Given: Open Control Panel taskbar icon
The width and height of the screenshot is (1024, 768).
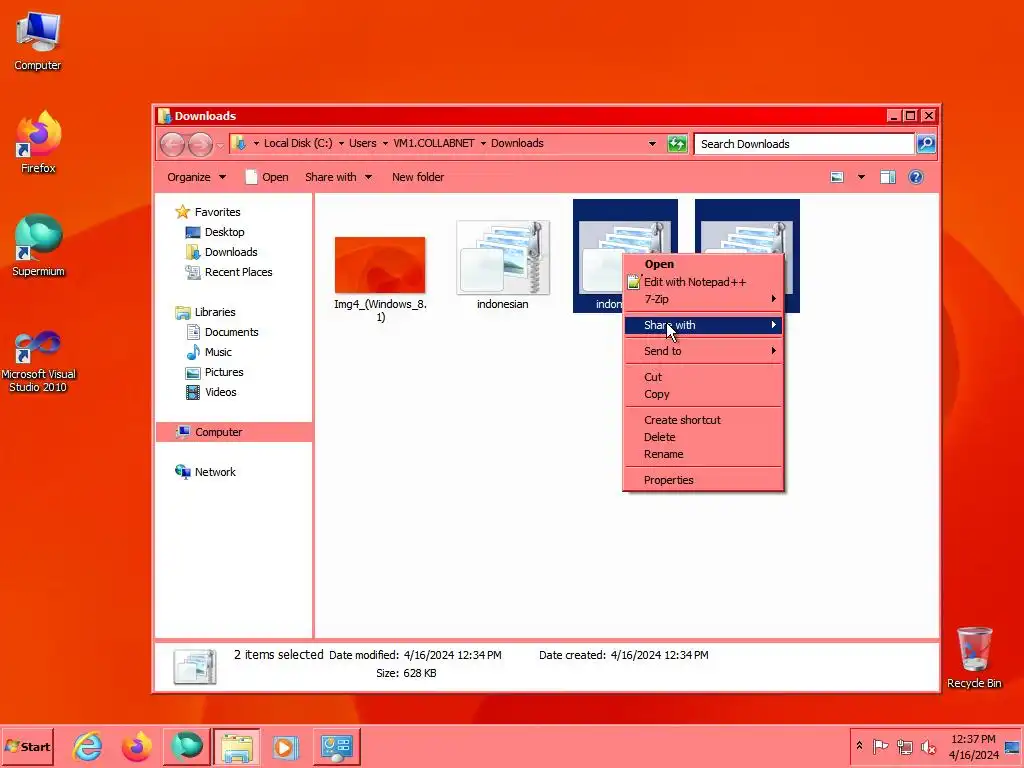Looking at the screenshot, I should 336,746.
